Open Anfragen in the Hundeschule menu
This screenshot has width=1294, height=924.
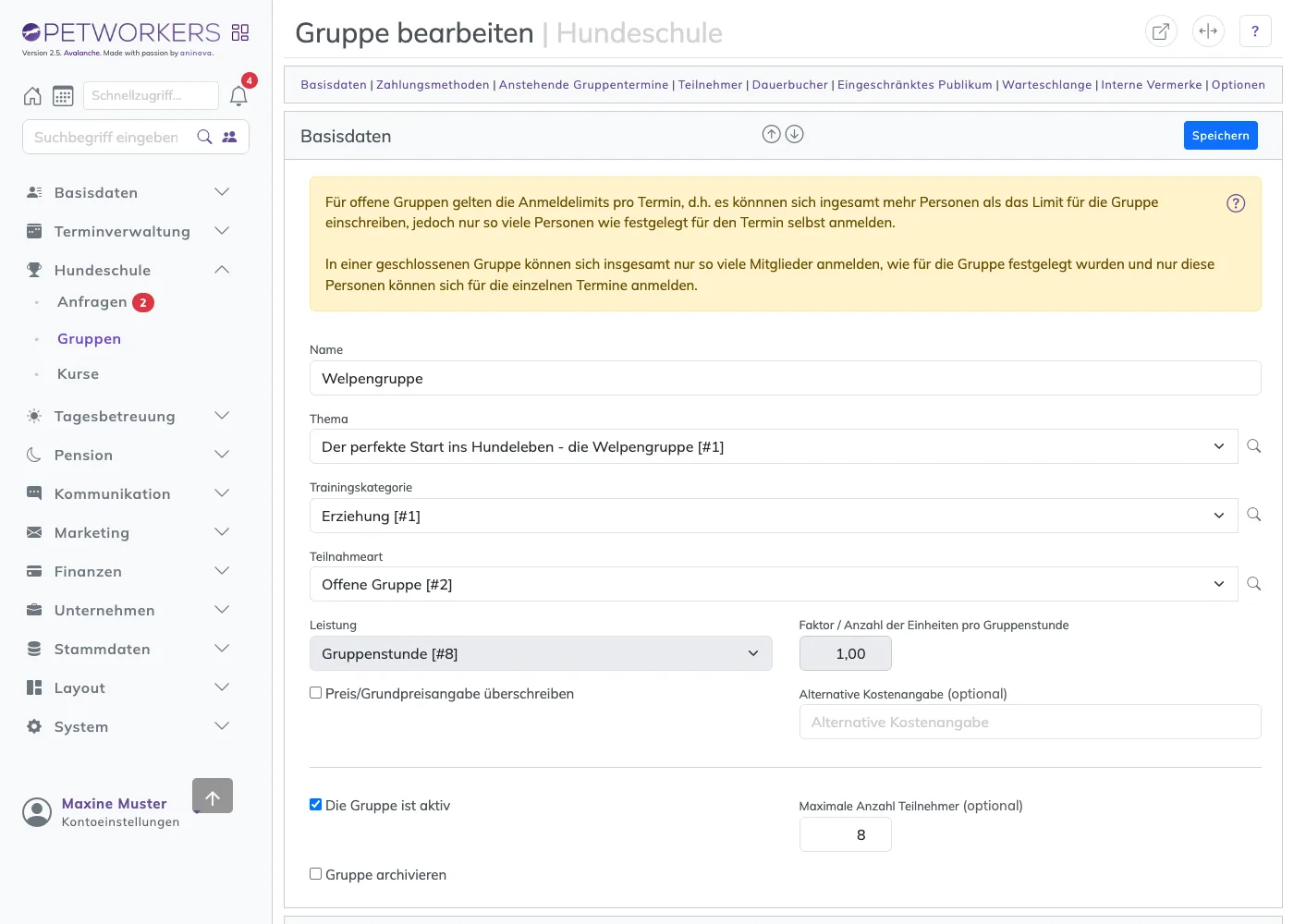click(92, 302)
